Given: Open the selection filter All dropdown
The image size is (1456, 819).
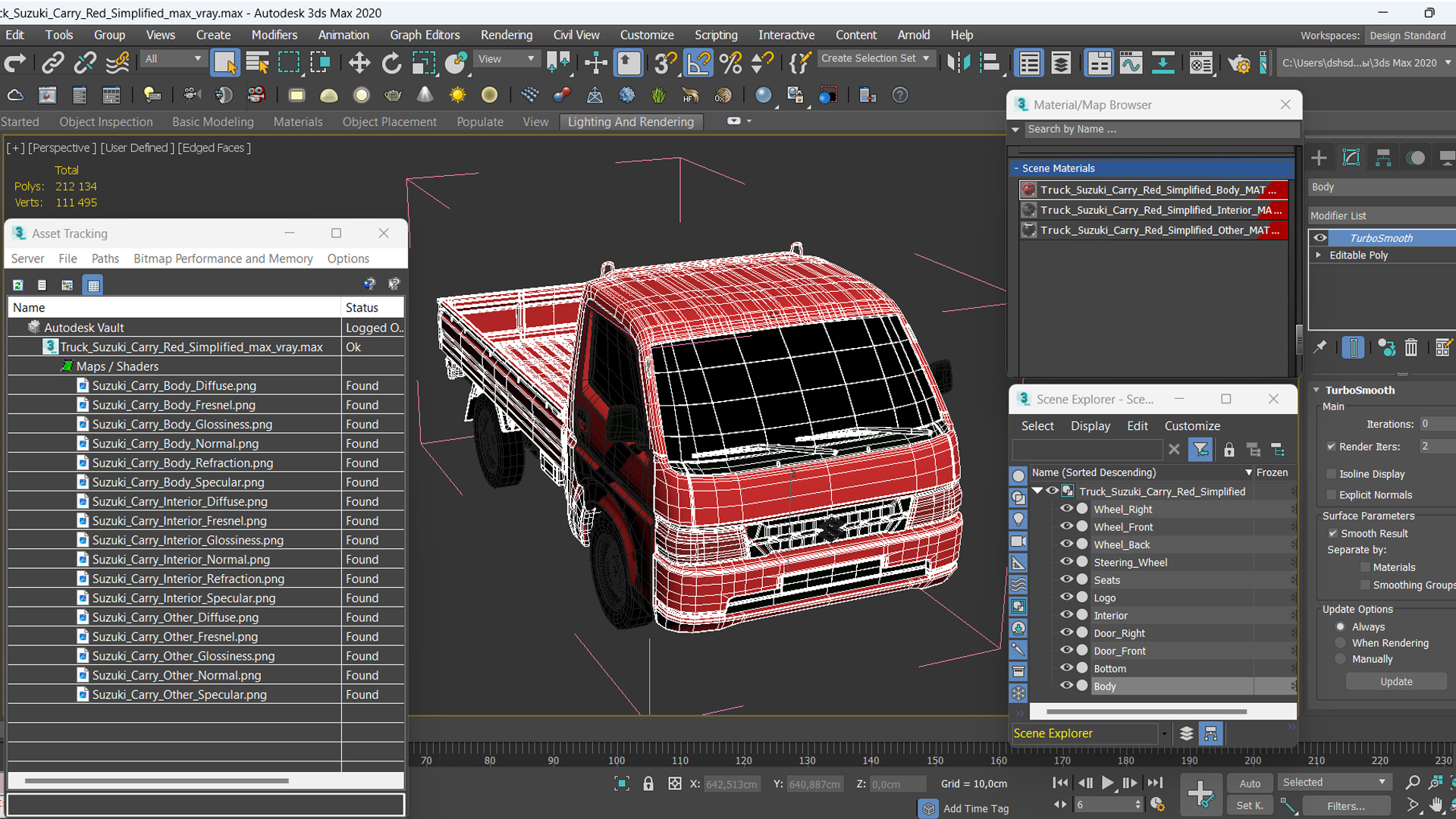Looking at the screenshot, I should coord(174,59).
